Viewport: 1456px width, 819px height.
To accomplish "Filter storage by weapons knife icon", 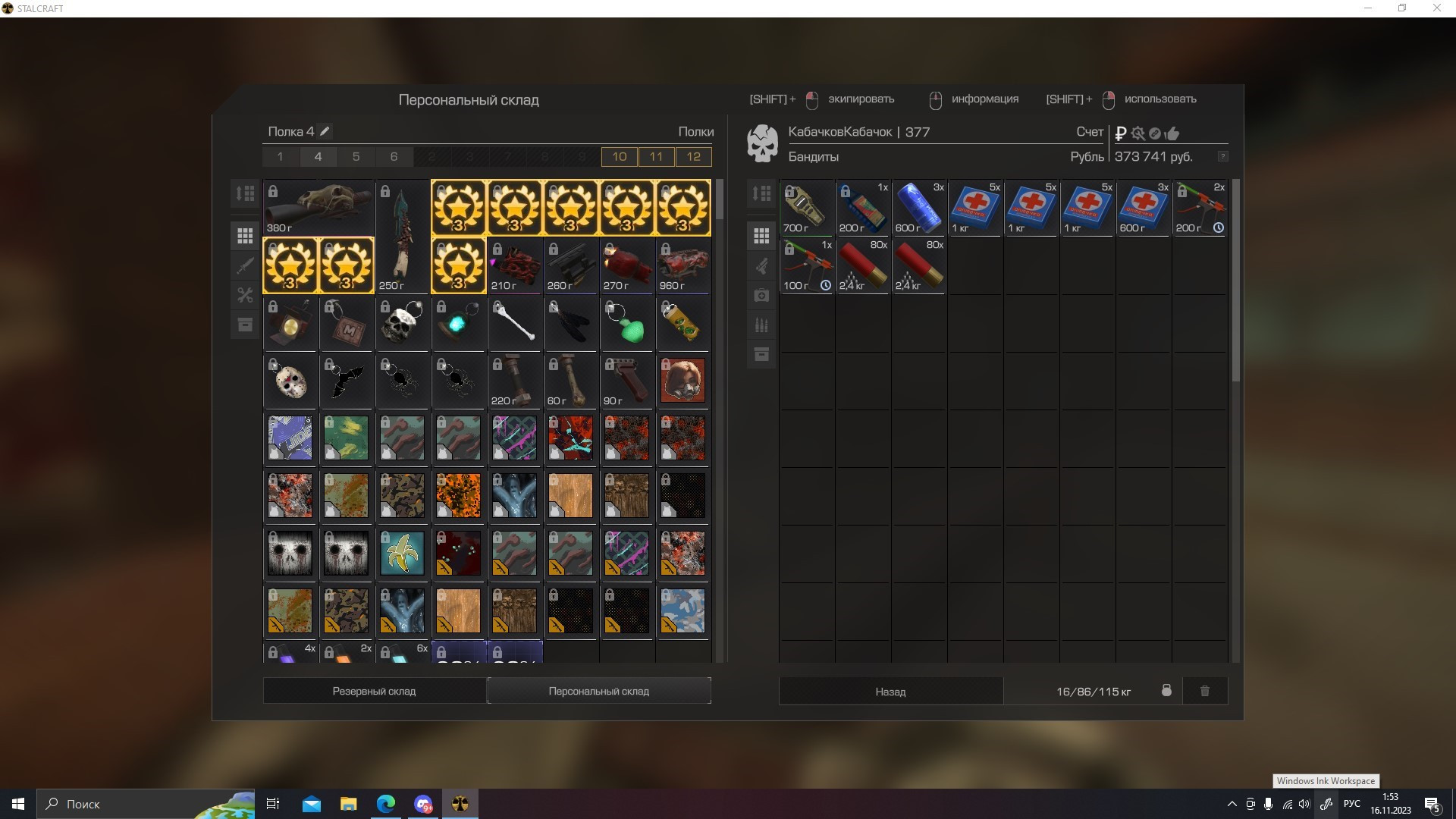I will [245, 265].
